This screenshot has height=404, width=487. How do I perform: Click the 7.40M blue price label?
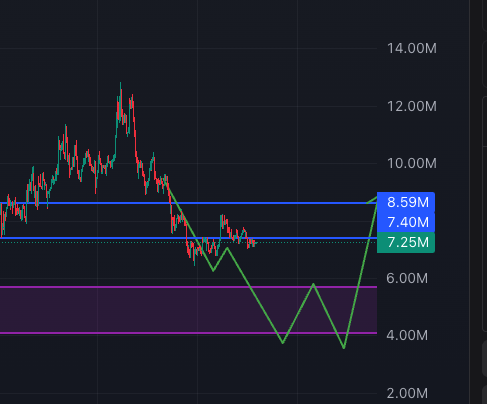[406, 222]
